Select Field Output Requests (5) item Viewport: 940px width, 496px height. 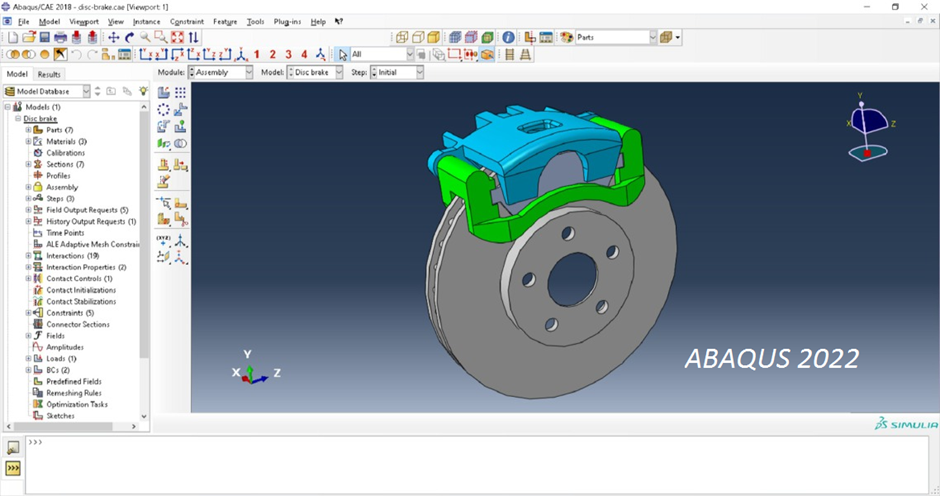(87, 210)
